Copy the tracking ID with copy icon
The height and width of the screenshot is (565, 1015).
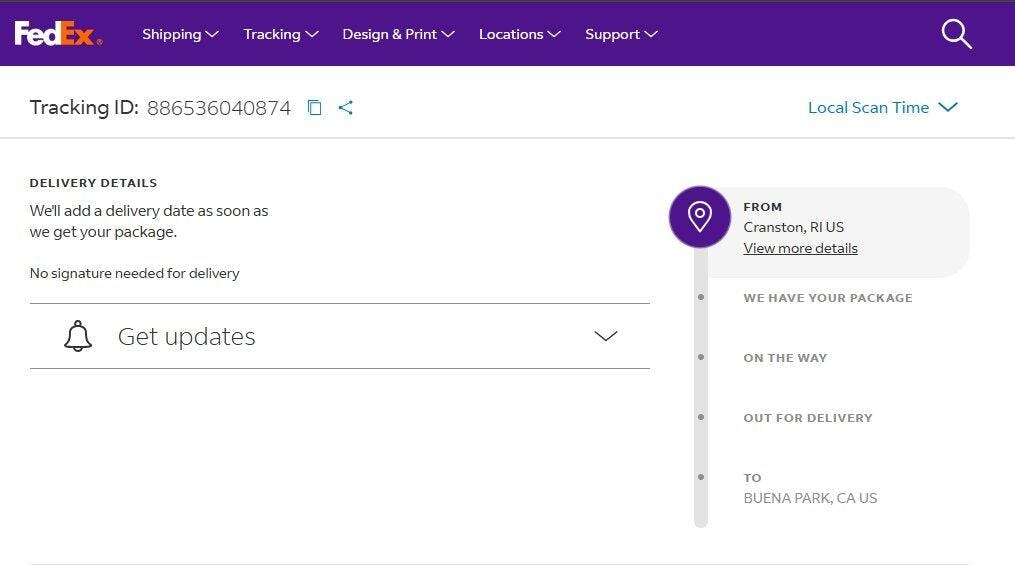click(314, 108)
